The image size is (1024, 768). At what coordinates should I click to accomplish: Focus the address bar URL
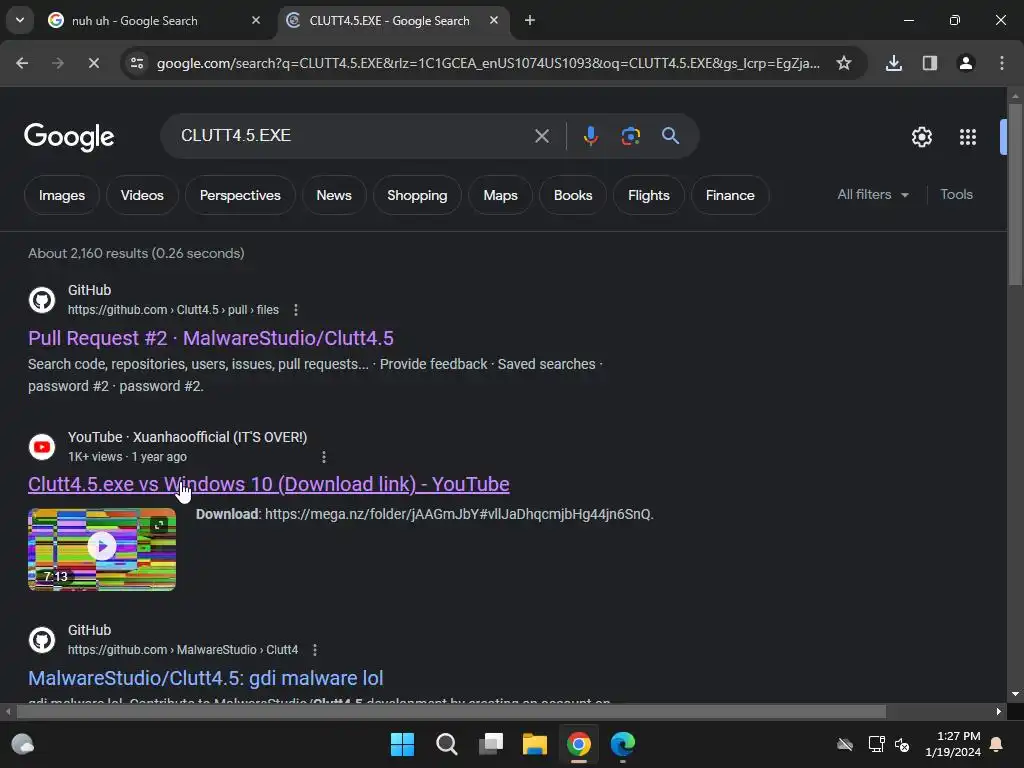click(x=488, y=63)
